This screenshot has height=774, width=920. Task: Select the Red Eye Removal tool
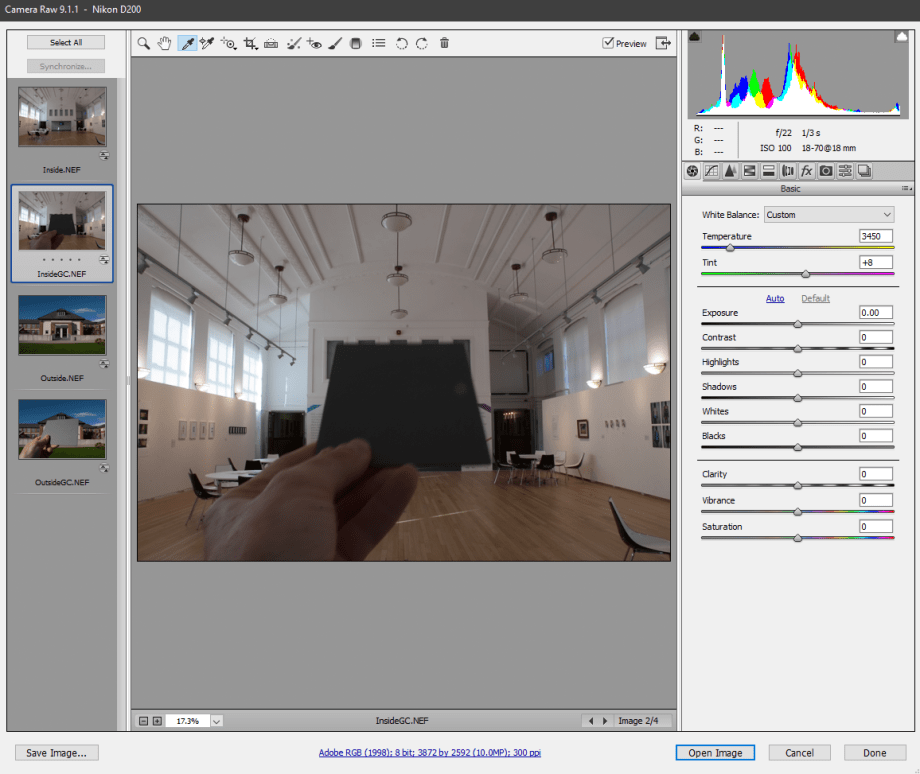click(x=314, y=43)
